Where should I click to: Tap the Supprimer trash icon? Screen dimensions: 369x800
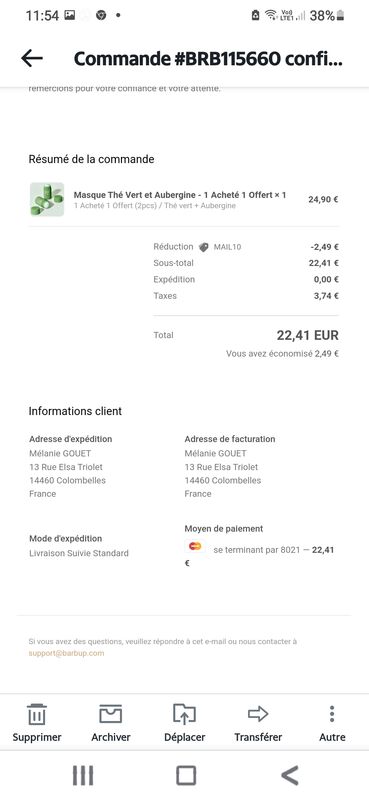click(37, 714)
